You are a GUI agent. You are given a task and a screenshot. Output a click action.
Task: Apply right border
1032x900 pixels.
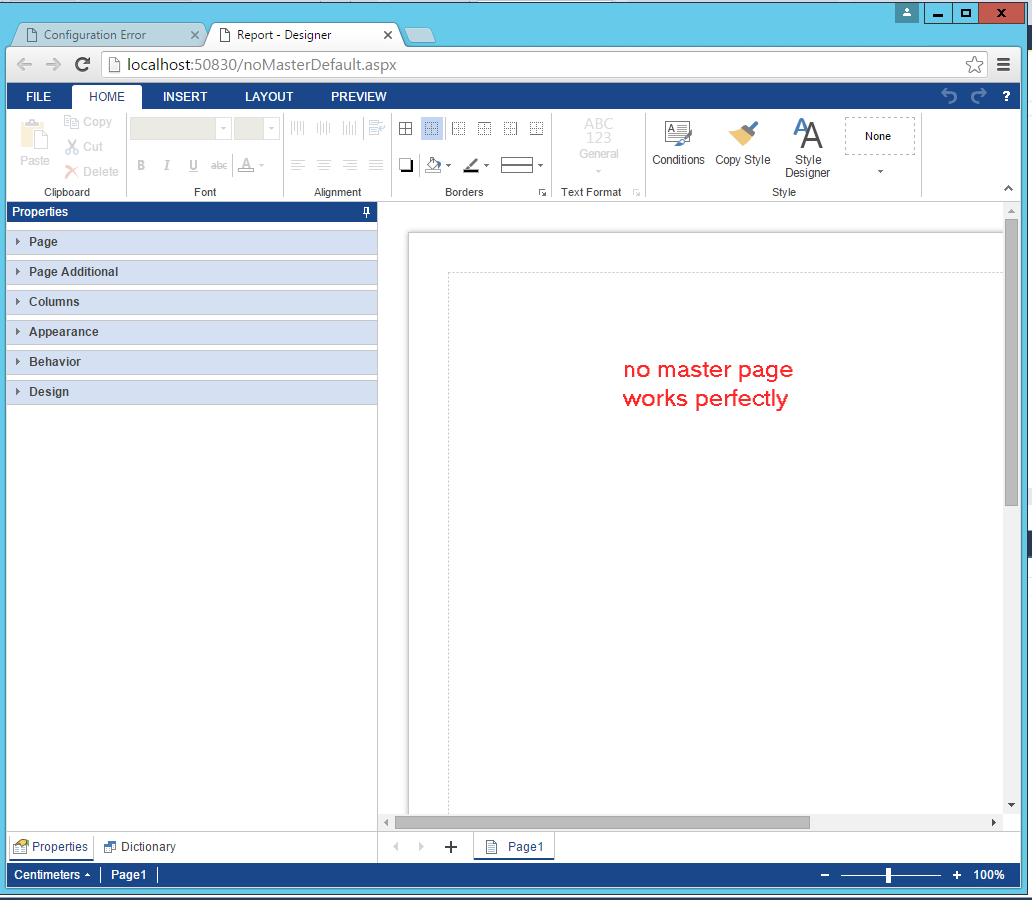(x=510, y=128)
